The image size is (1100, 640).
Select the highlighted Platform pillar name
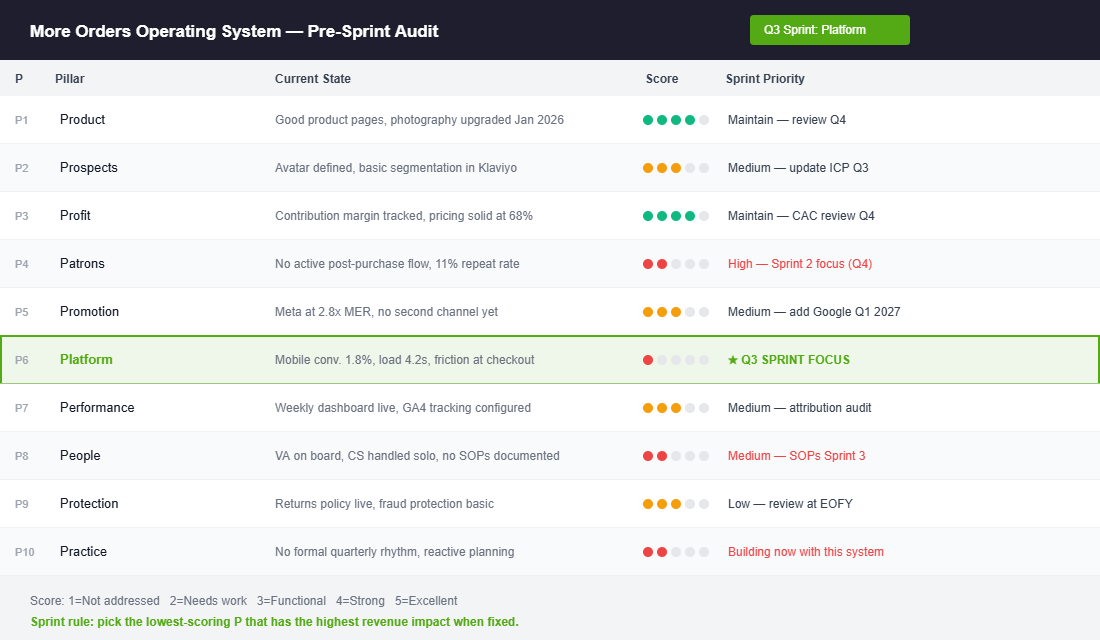point(86,359)
